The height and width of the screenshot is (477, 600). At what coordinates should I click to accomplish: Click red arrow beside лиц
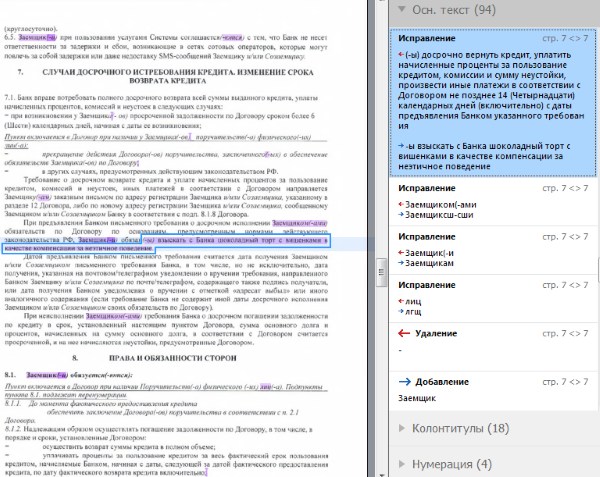click(401, 301)
